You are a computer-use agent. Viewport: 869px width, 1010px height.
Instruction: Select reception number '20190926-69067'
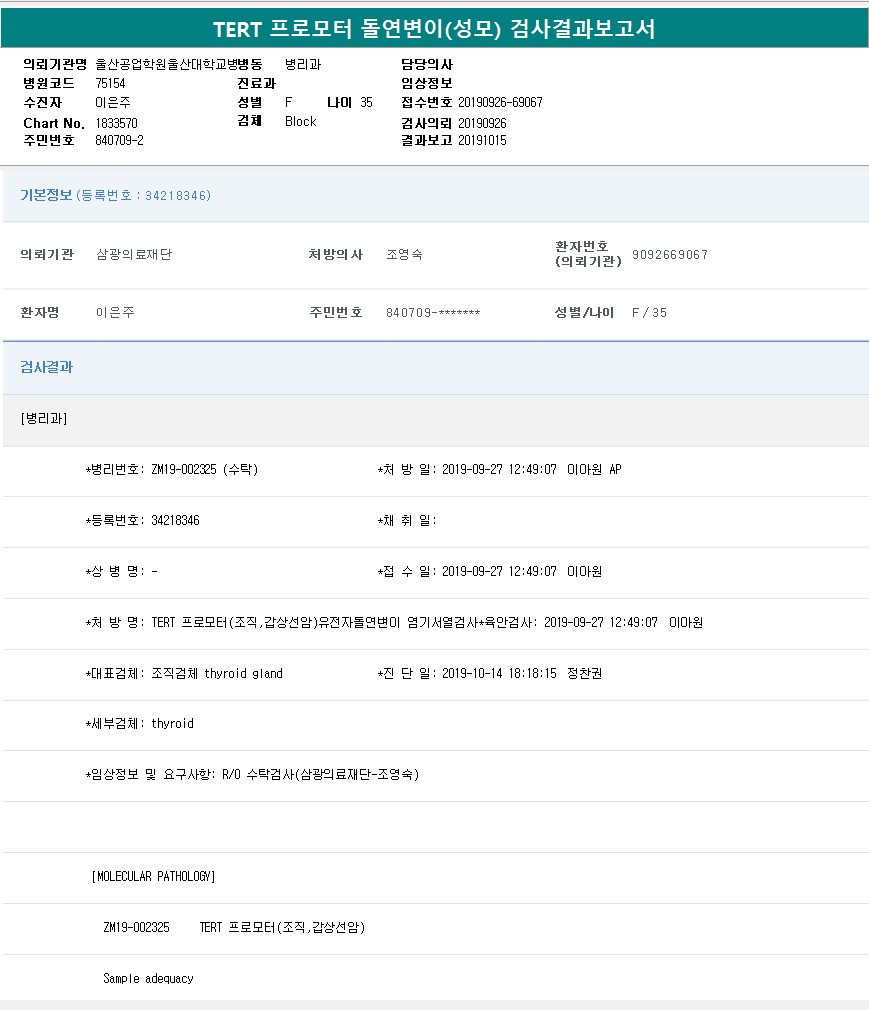500,102
